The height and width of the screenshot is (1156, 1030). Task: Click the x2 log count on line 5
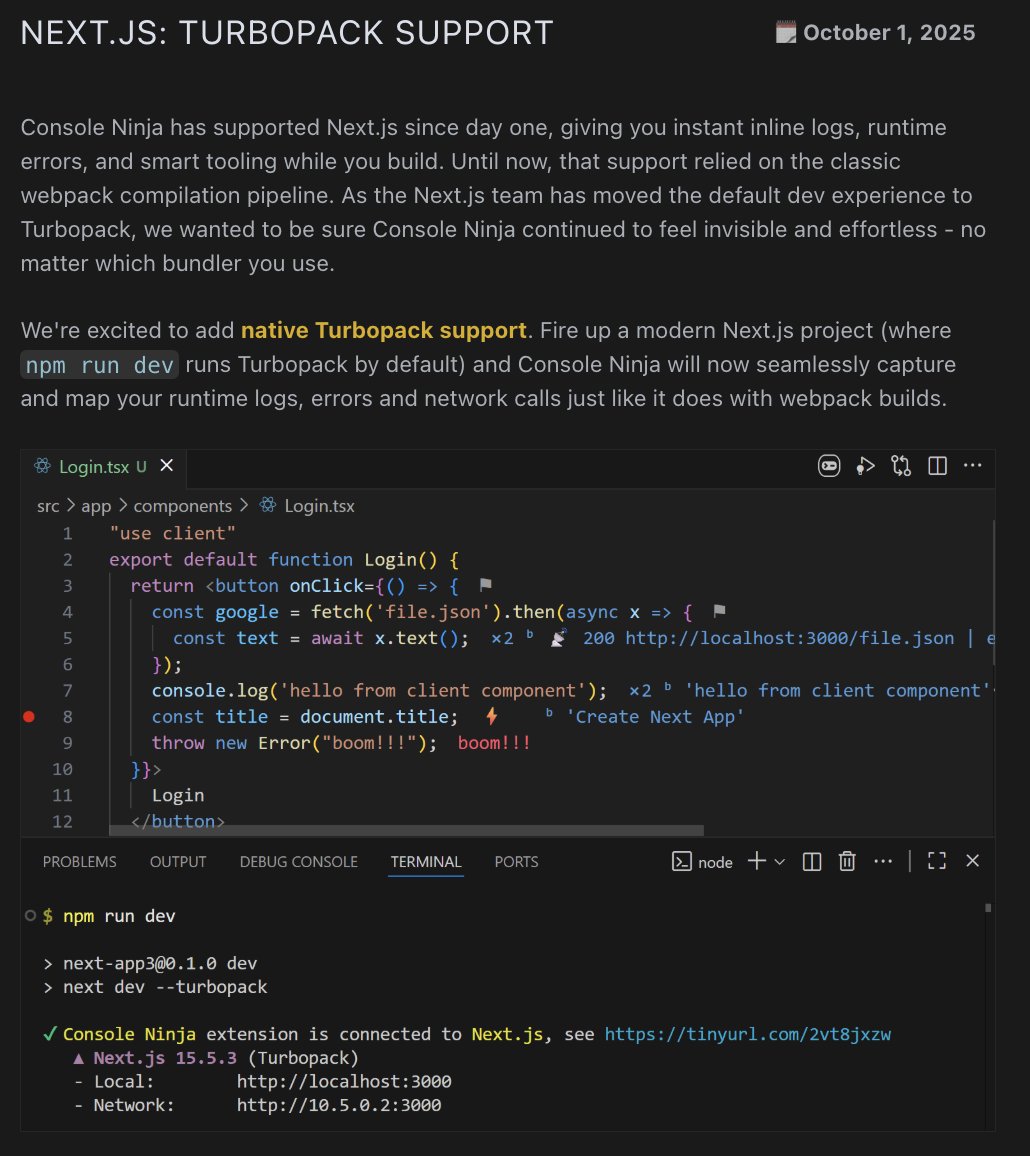[502, 638]
